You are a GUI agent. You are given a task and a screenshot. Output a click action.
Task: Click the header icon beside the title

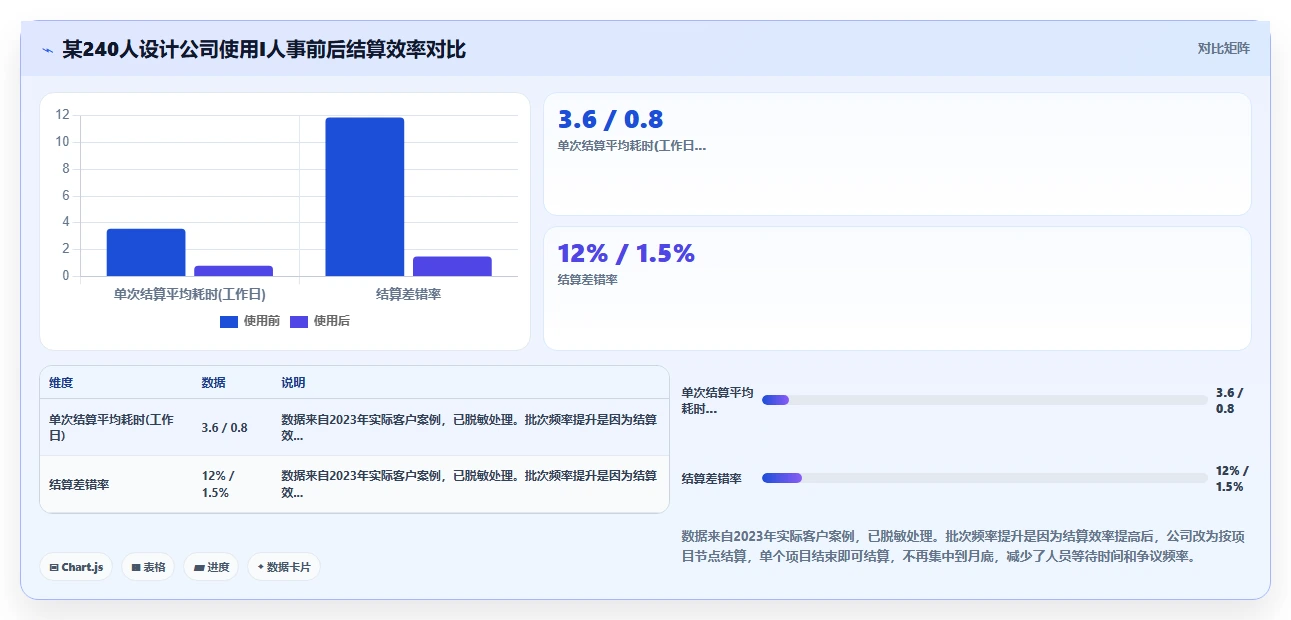pyautogui.click(x=47, y=49)
